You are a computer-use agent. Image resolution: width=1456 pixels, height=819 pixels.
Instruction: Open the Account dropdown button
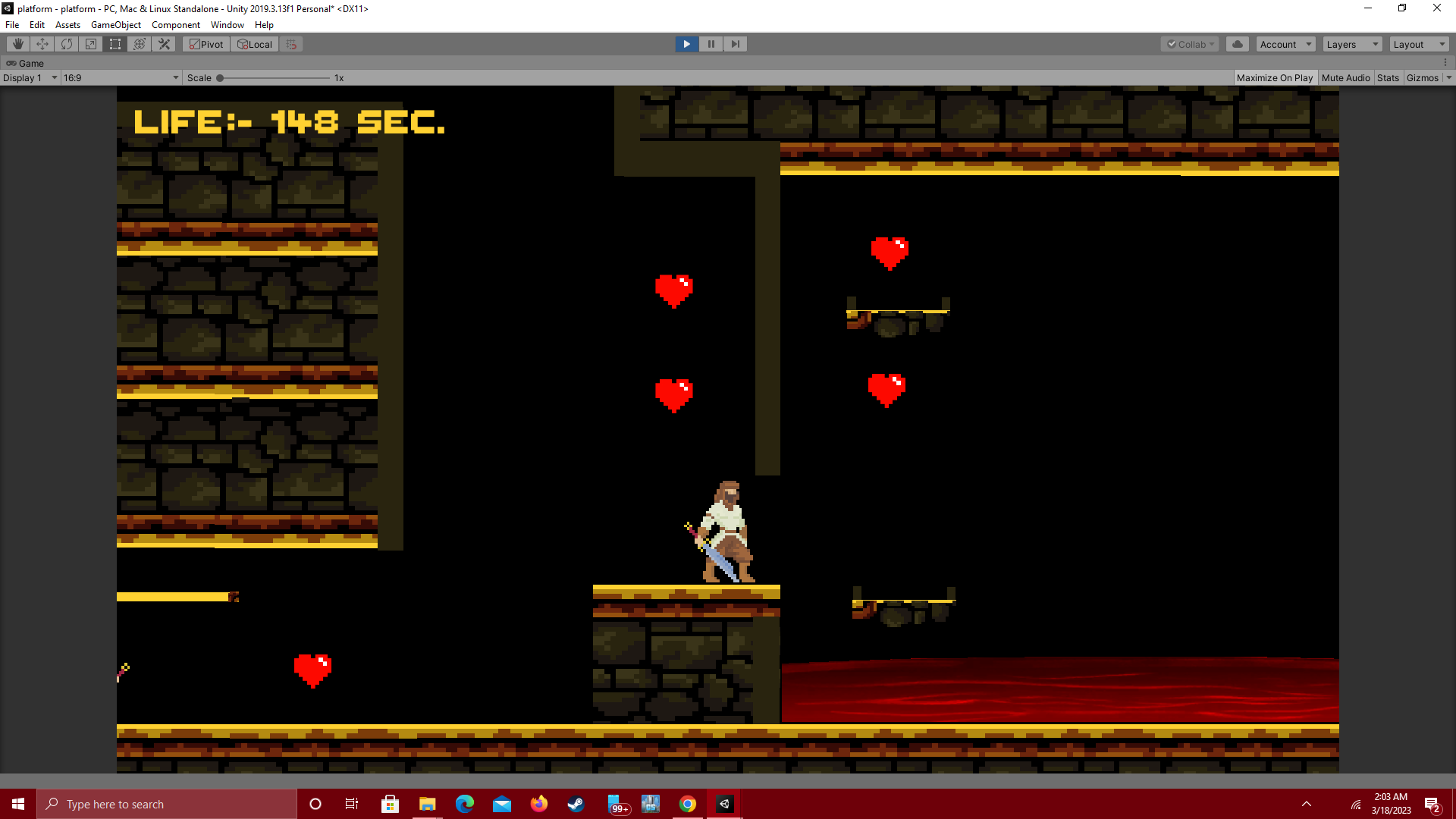[x=1285, y=44]
